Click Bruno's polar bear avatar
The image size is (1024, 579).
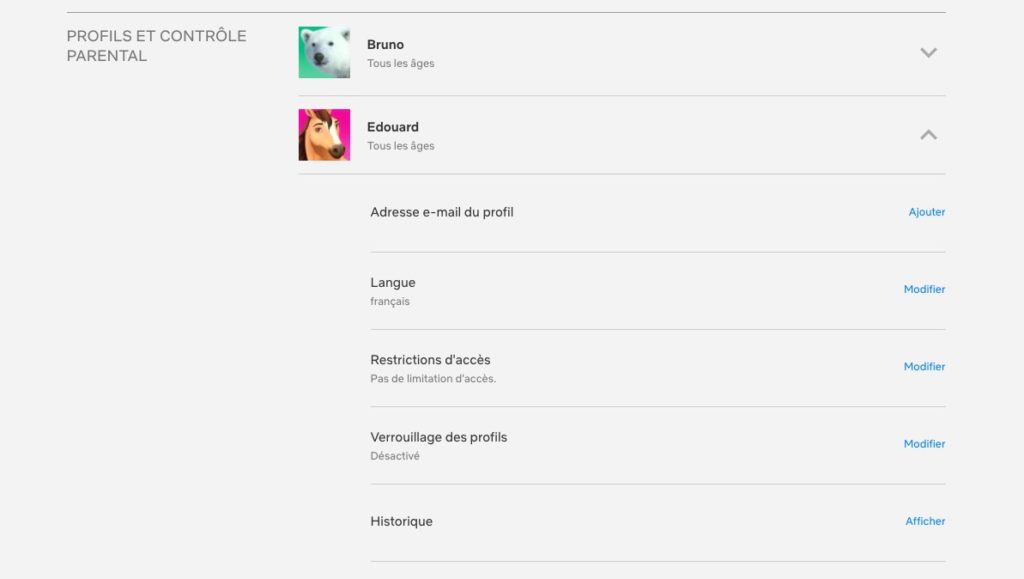click(x=324, y=52)
